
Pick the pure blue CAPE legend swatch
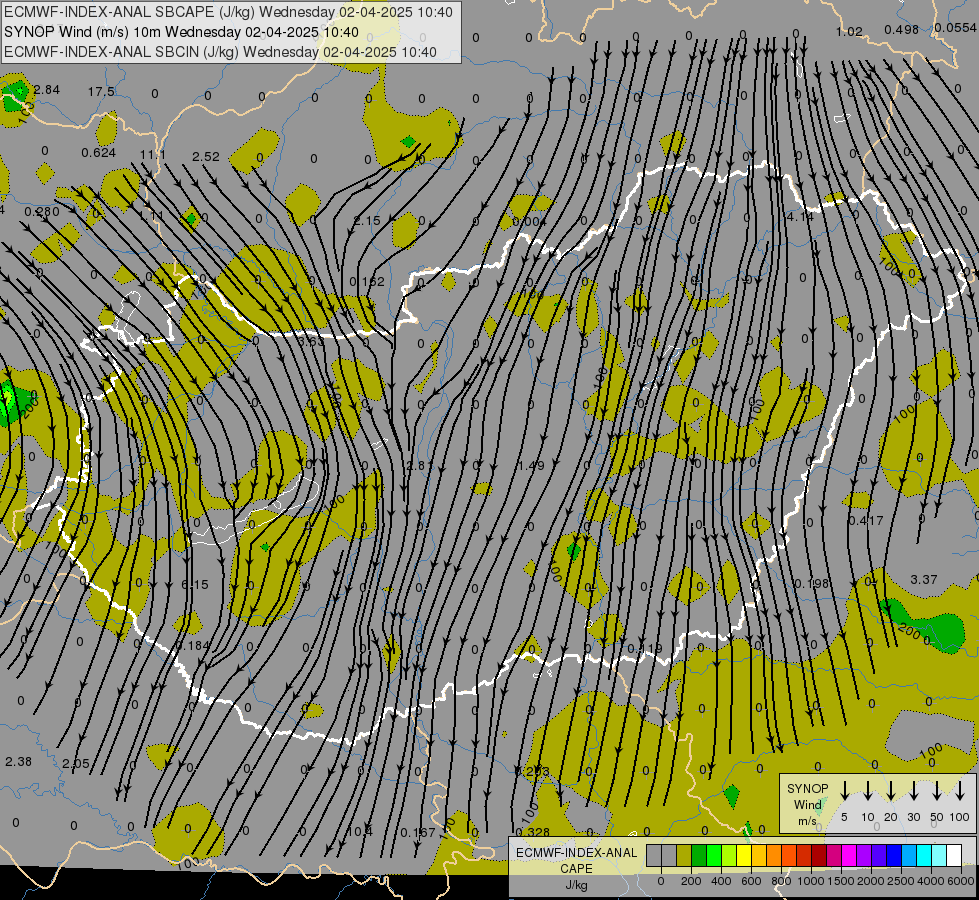[x=894, y=856]
